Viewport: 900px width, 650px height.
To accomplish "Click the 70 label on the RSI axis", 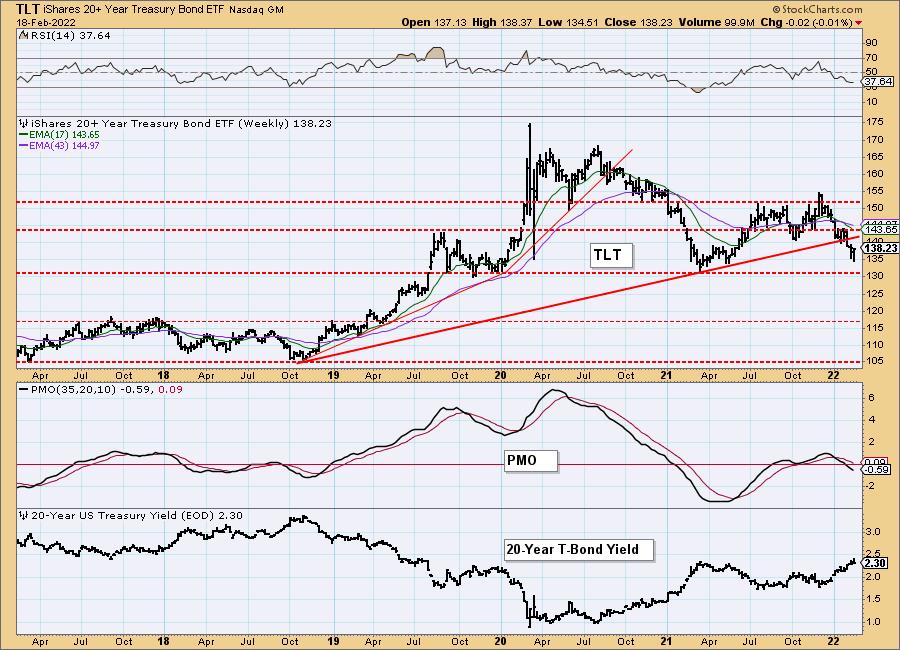I will pyautogui.click(x=872, y=57).
